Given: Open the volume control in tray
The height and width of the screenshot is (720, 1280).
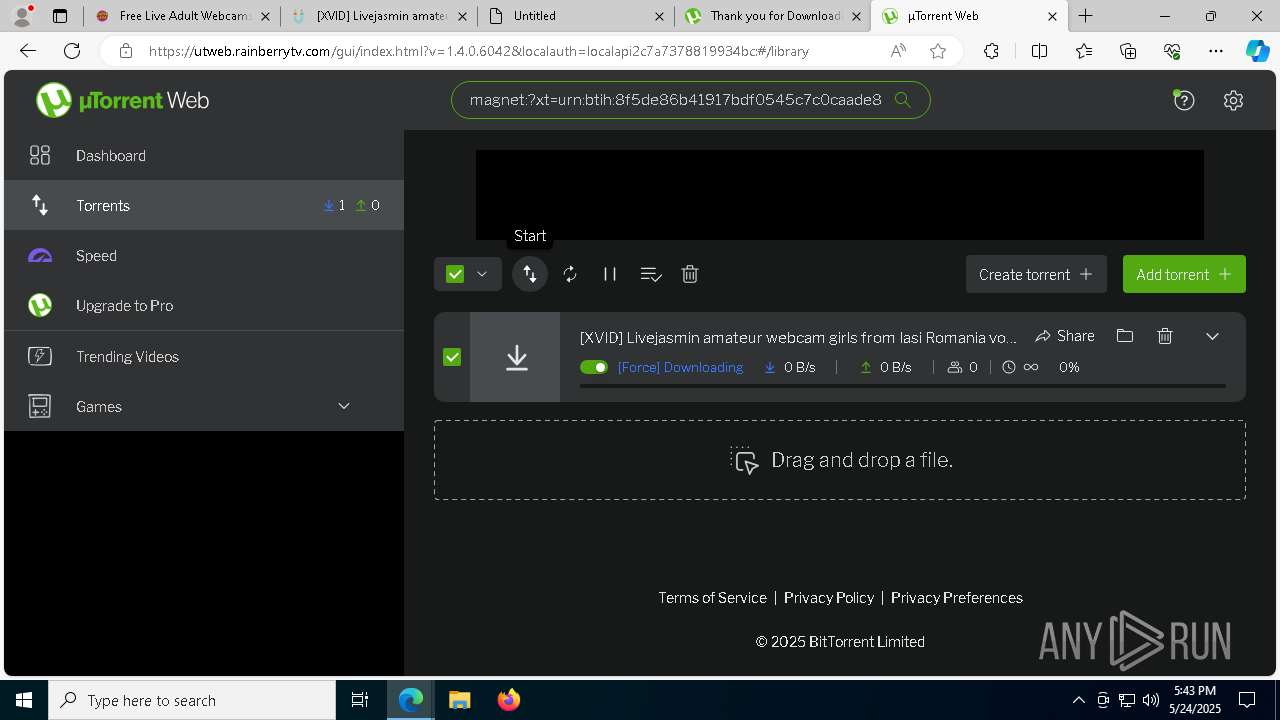Looking at the screenshot, I should click(x=1151, y=700).
